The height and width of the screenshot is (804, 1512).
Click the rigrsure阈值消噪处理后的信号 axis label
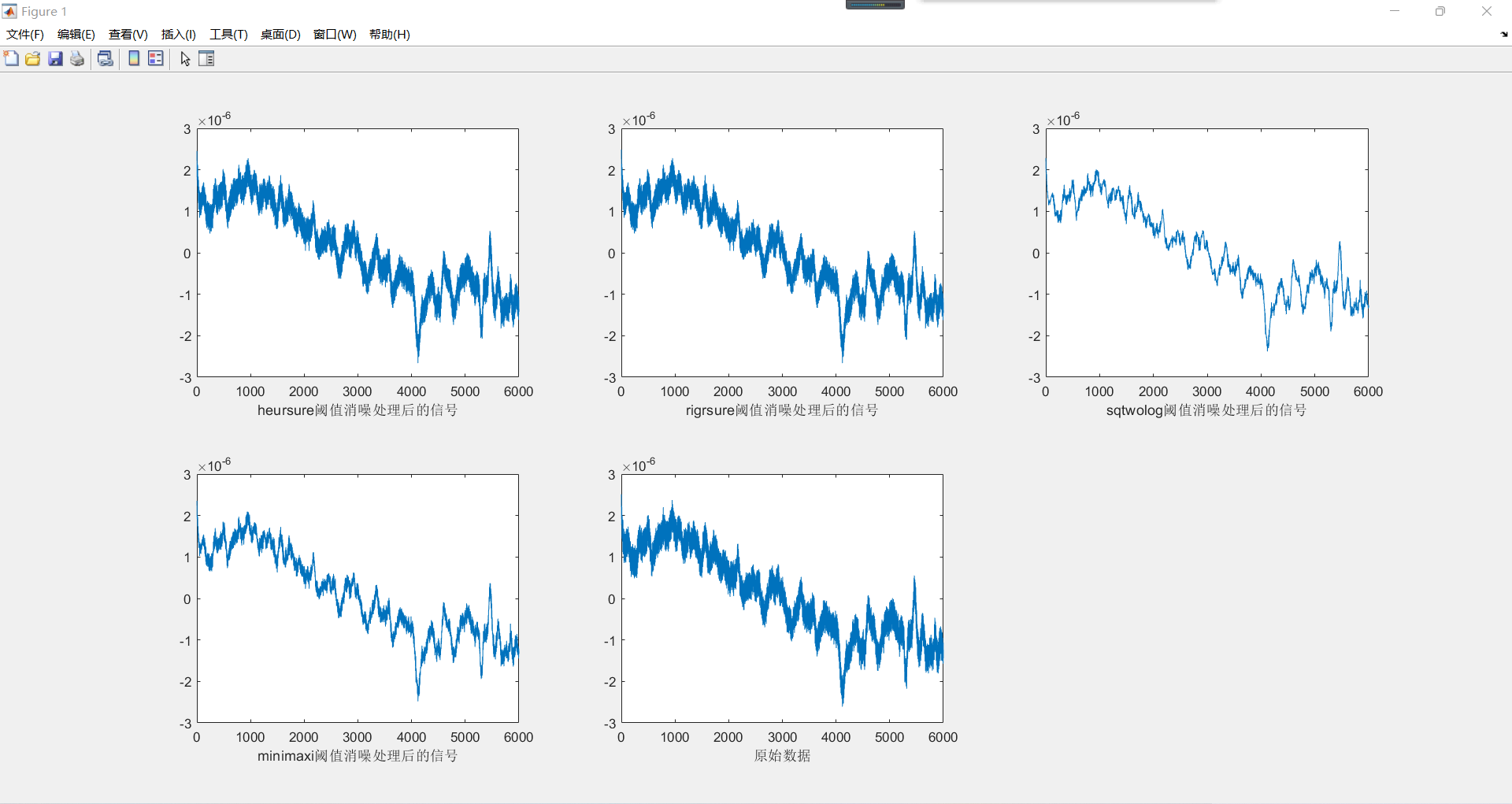coord(782,410)
